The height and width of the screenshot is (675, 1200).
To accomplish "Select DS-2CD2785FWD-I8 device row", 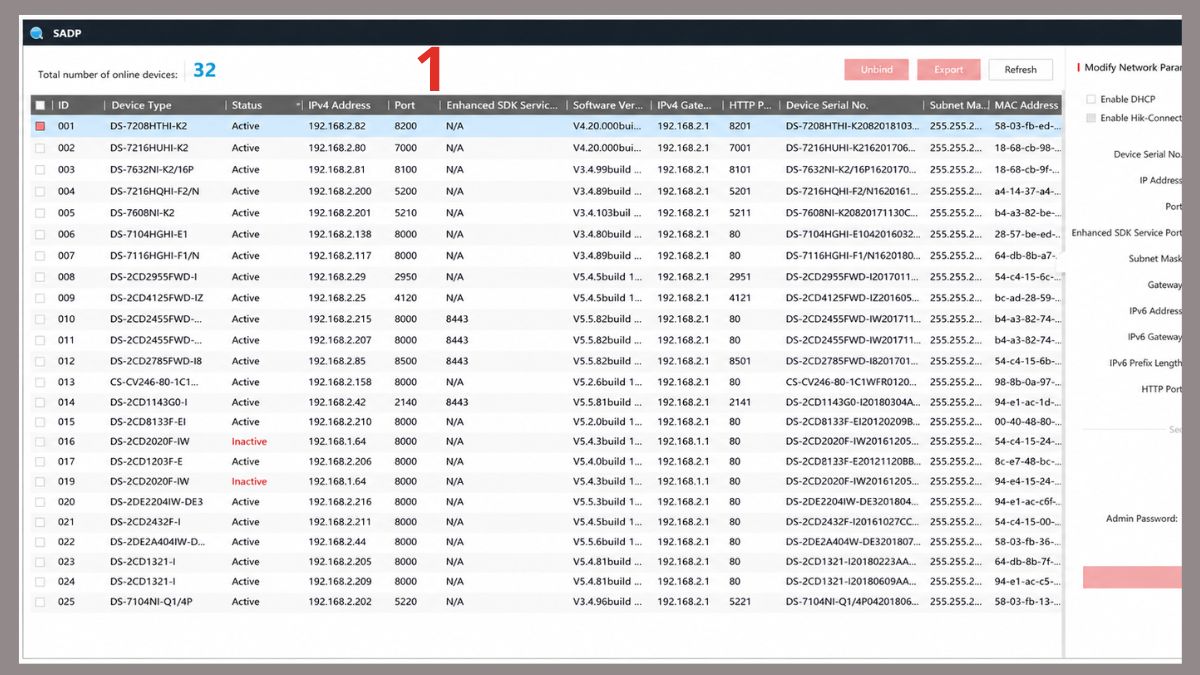I will (545, 361).
